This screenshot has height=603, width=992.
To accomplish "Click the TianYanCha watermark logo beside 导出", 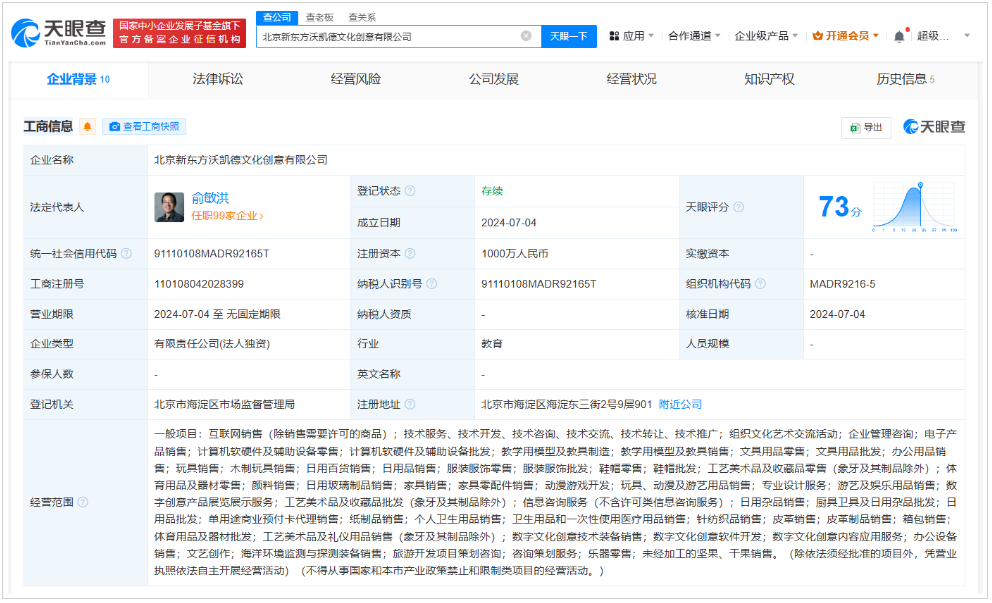I will coord(934,127).
